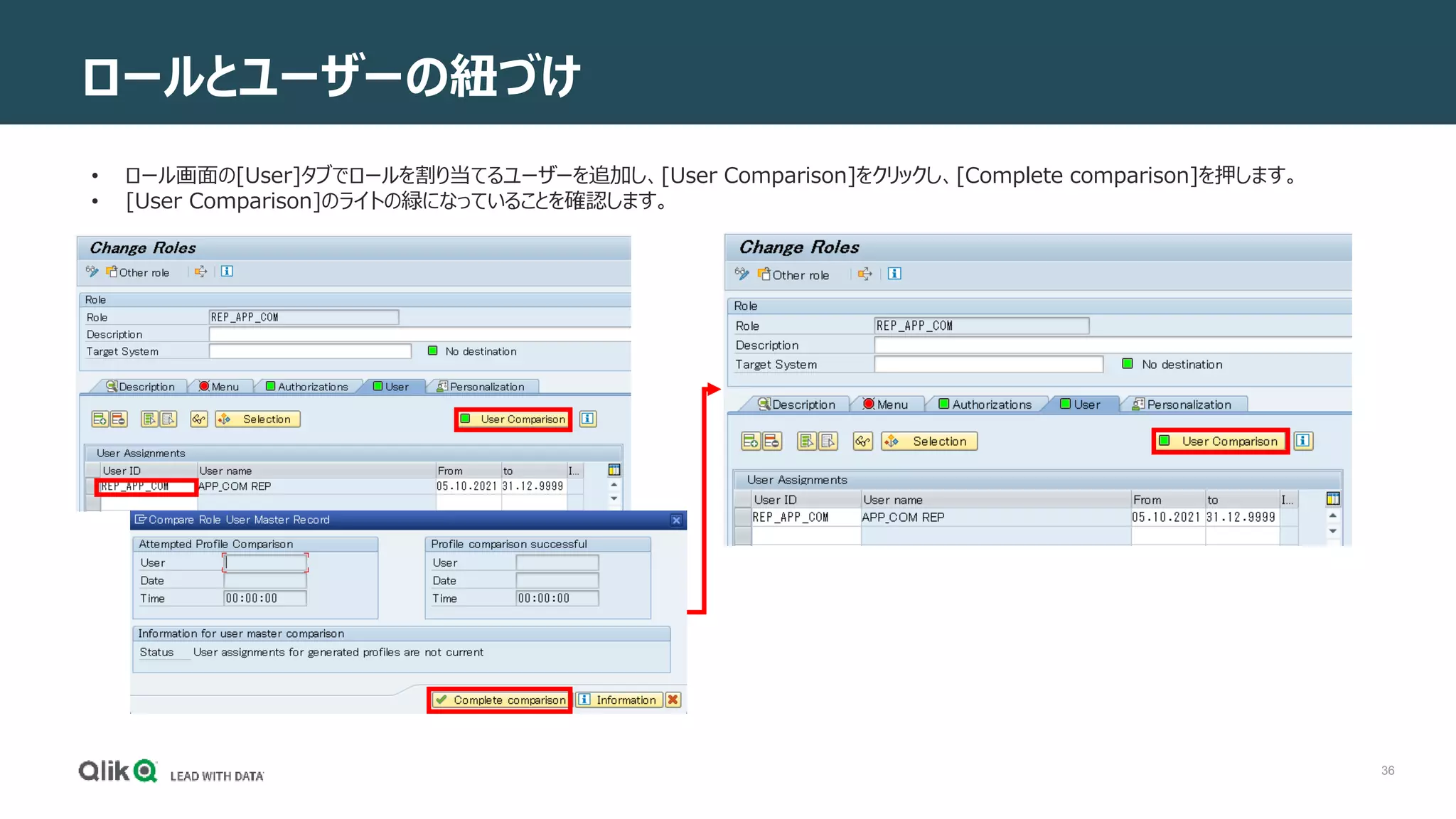This screenshot has height=819, width=1456.
Task: Click User field under Profile comparison successful
Action: [x=557, y=563]
